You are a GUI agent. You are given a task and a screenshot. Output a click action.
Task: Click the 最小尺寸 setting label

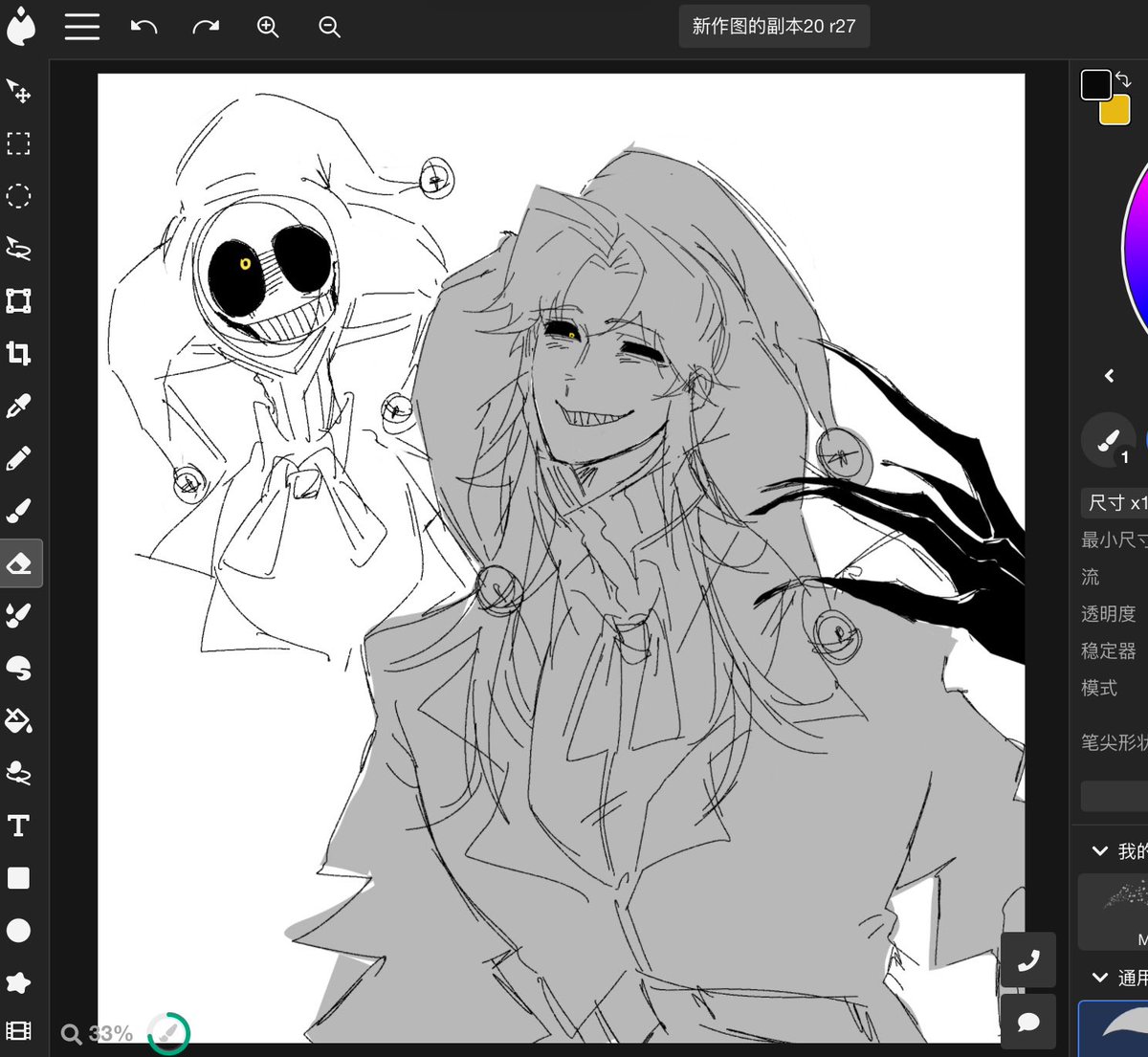coord(1115,540)
